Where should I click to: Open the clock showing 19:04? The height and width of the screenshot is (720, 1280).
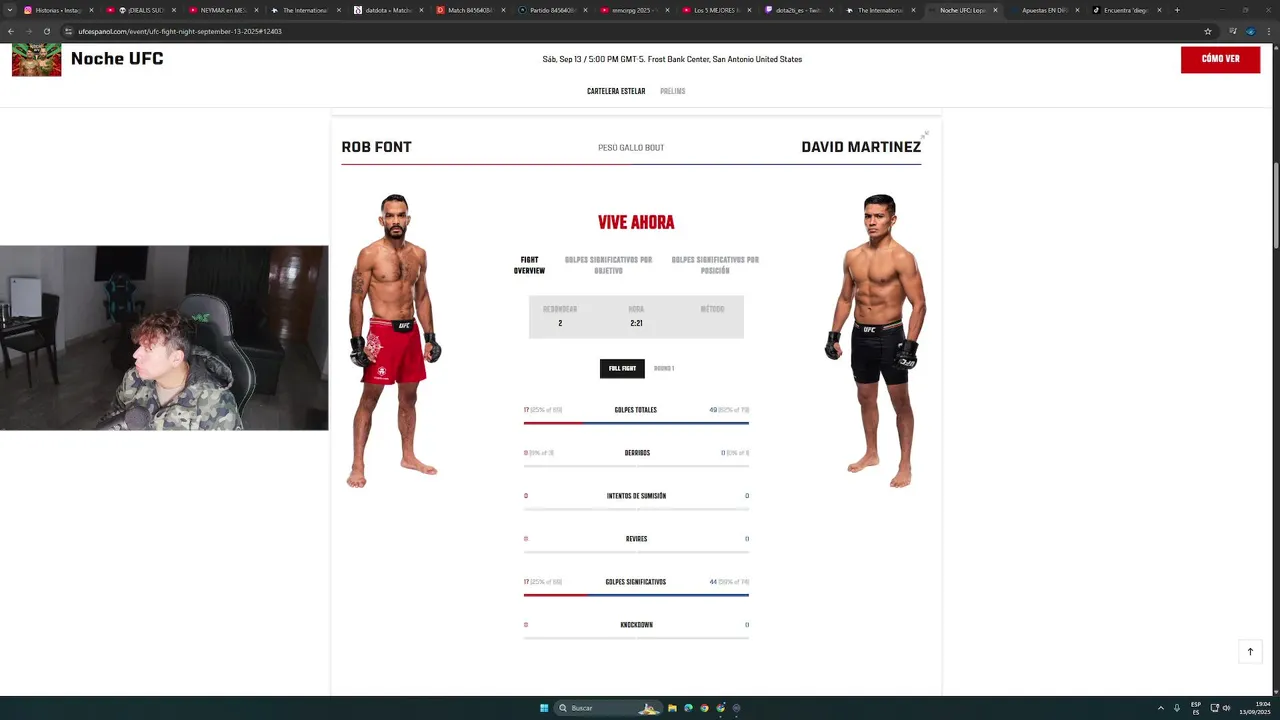[1255, 708]
